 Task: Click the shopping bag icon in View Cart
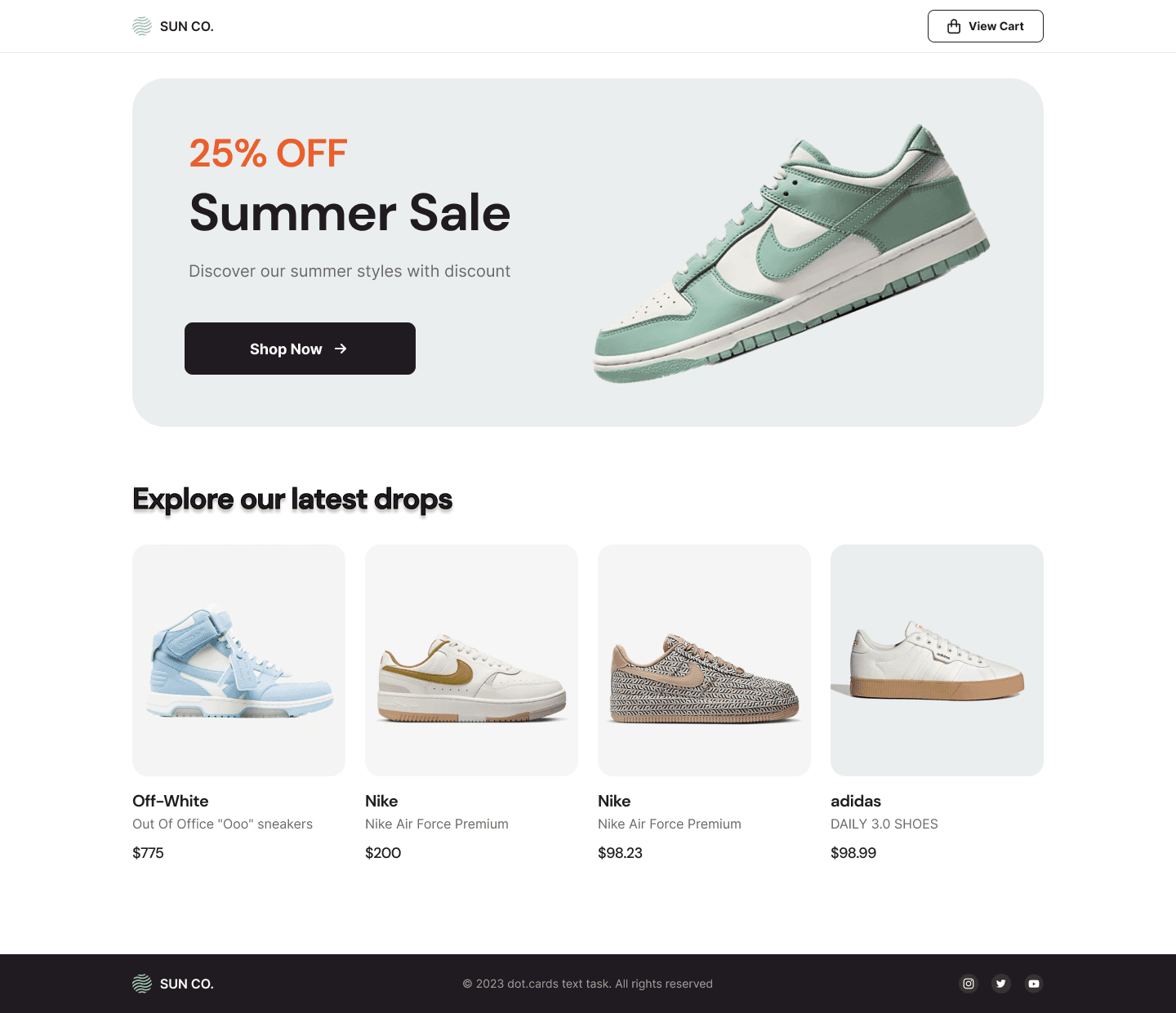pyautogui.click(x=954, y=26)
